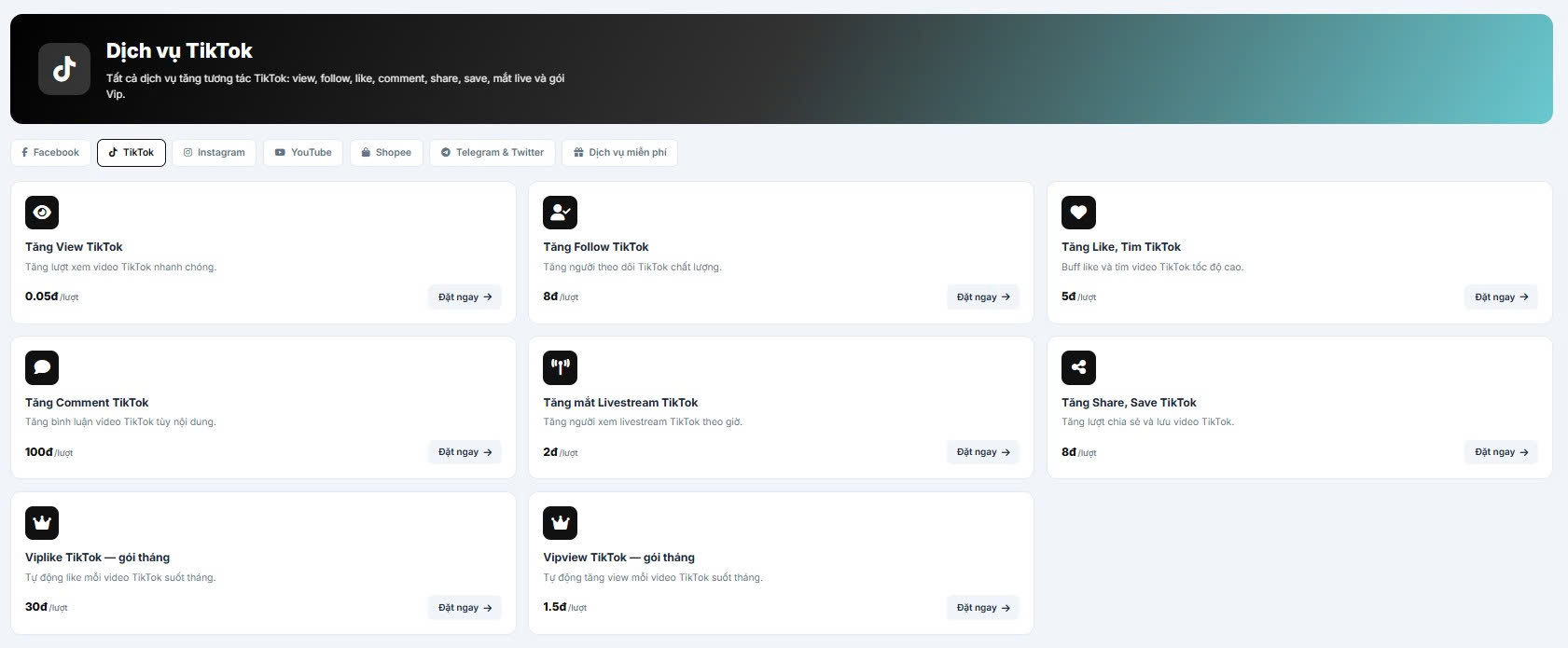Viewport: 1568px width, 648px height.
Task: Click Đặt ngay on Tăng View TikTok
Action: [x=465, y=297]
